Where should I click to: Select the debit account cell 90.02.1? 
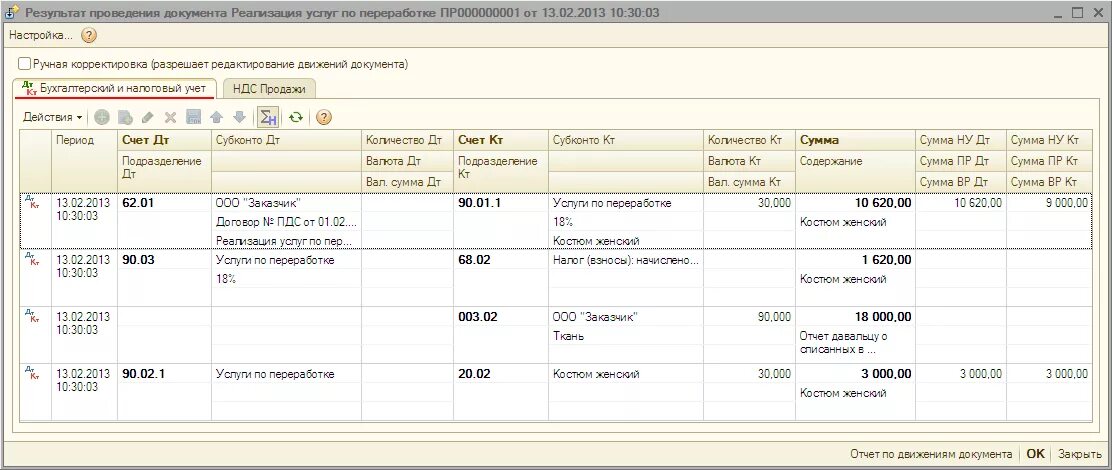coord(165,373)
